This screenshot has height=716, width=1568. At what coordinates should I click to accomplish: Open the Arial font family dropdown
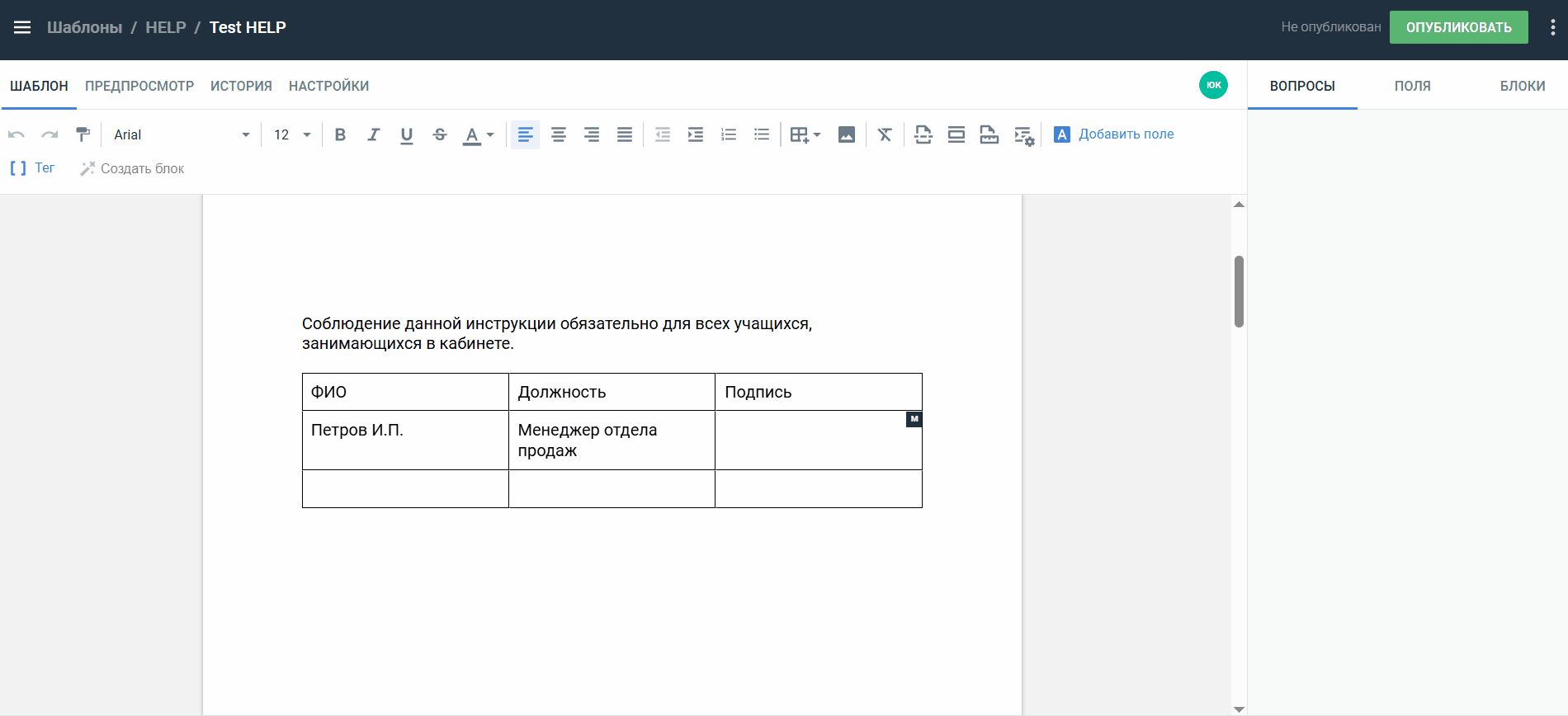[182, 134]
